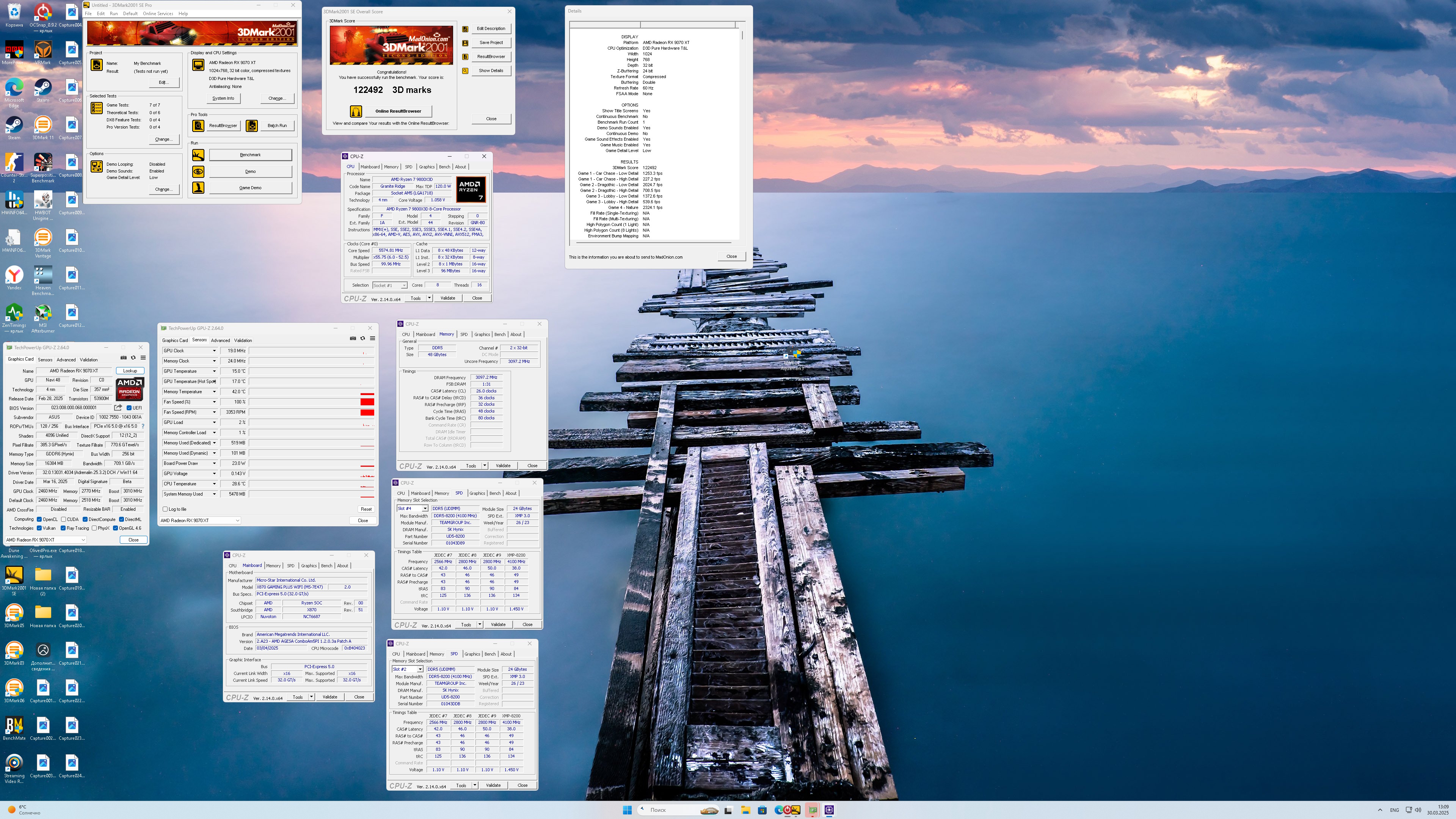Click the Save Project disk icon
The width and height of the screenshot is (1456, 819).
point(465,43)
